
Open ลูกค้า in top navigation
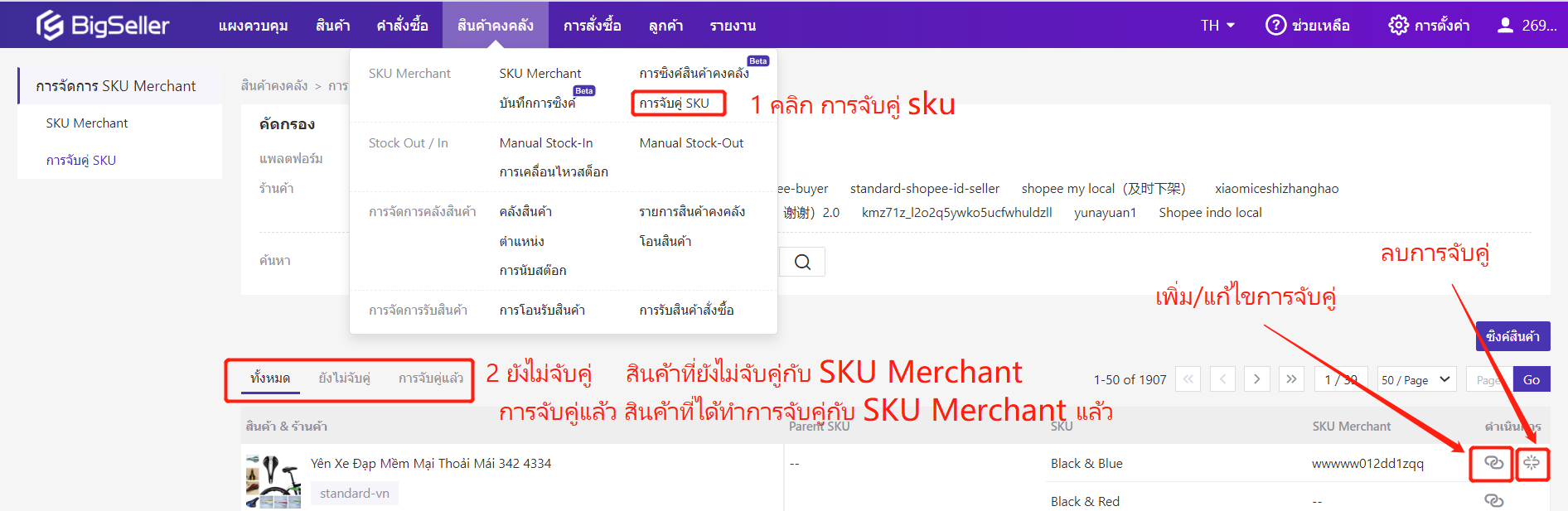click(x=665, y=26)
